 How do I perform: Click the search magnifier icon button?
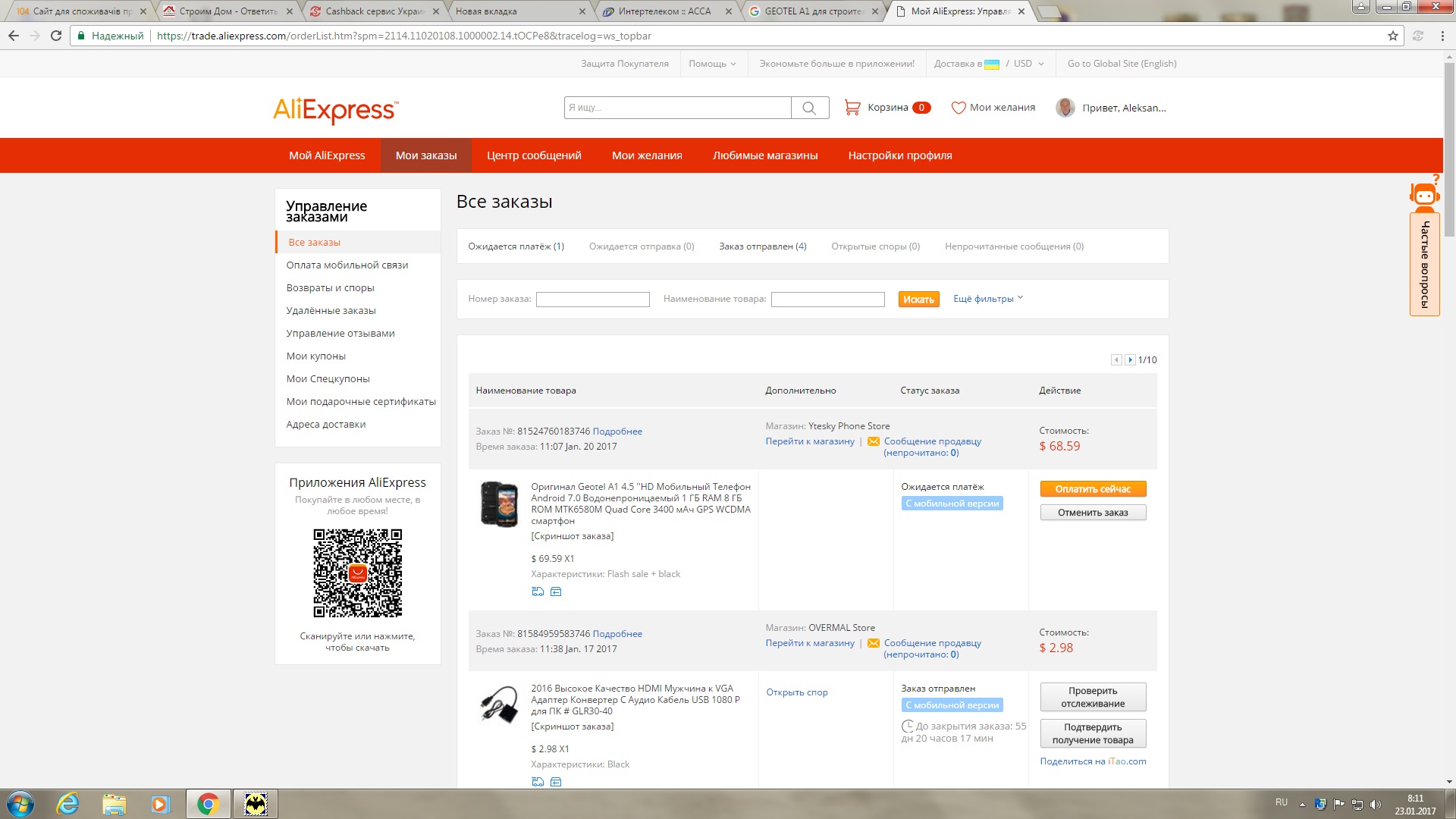[x=809, y=108]
